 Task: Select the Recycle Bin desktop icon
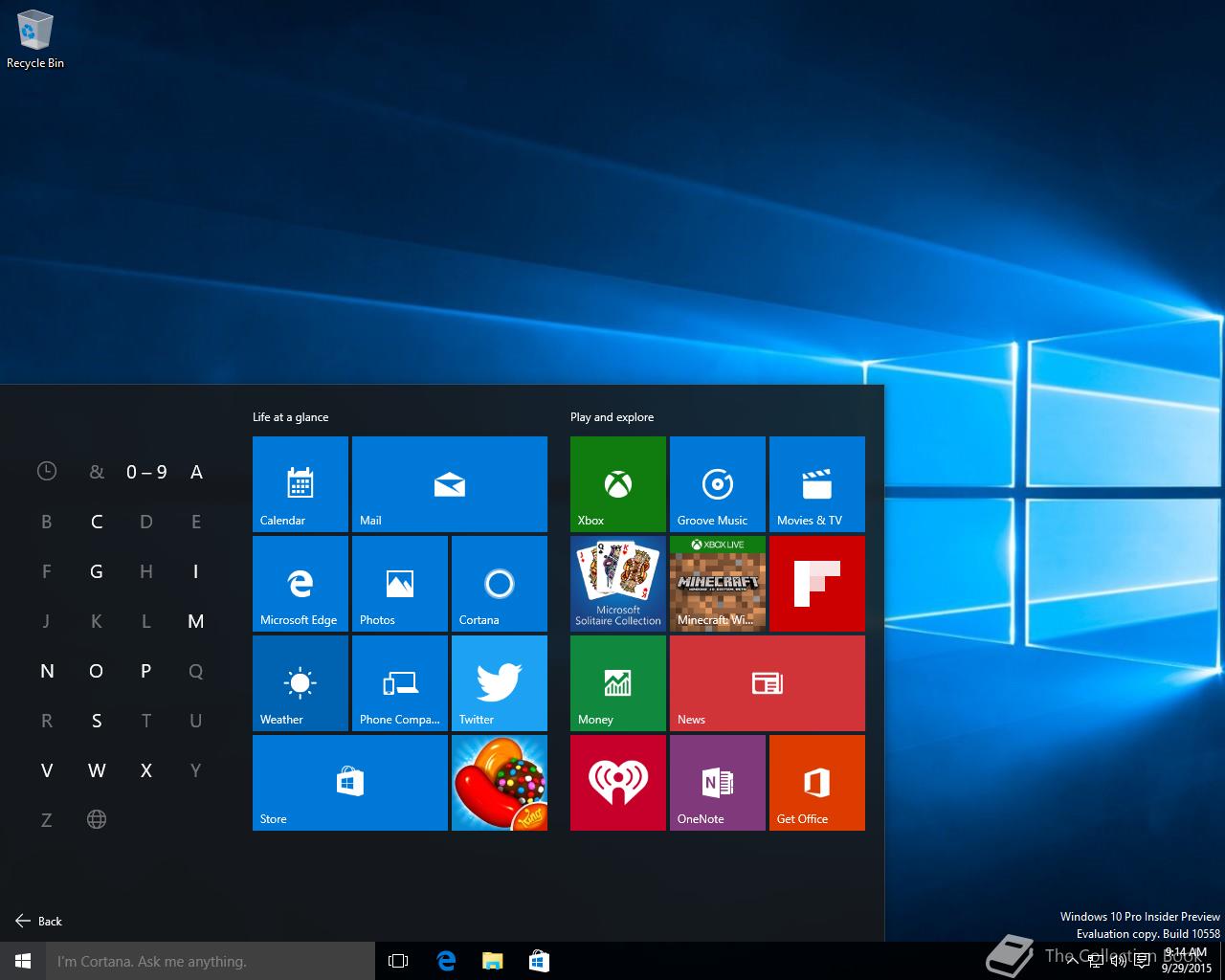[35, 40]
